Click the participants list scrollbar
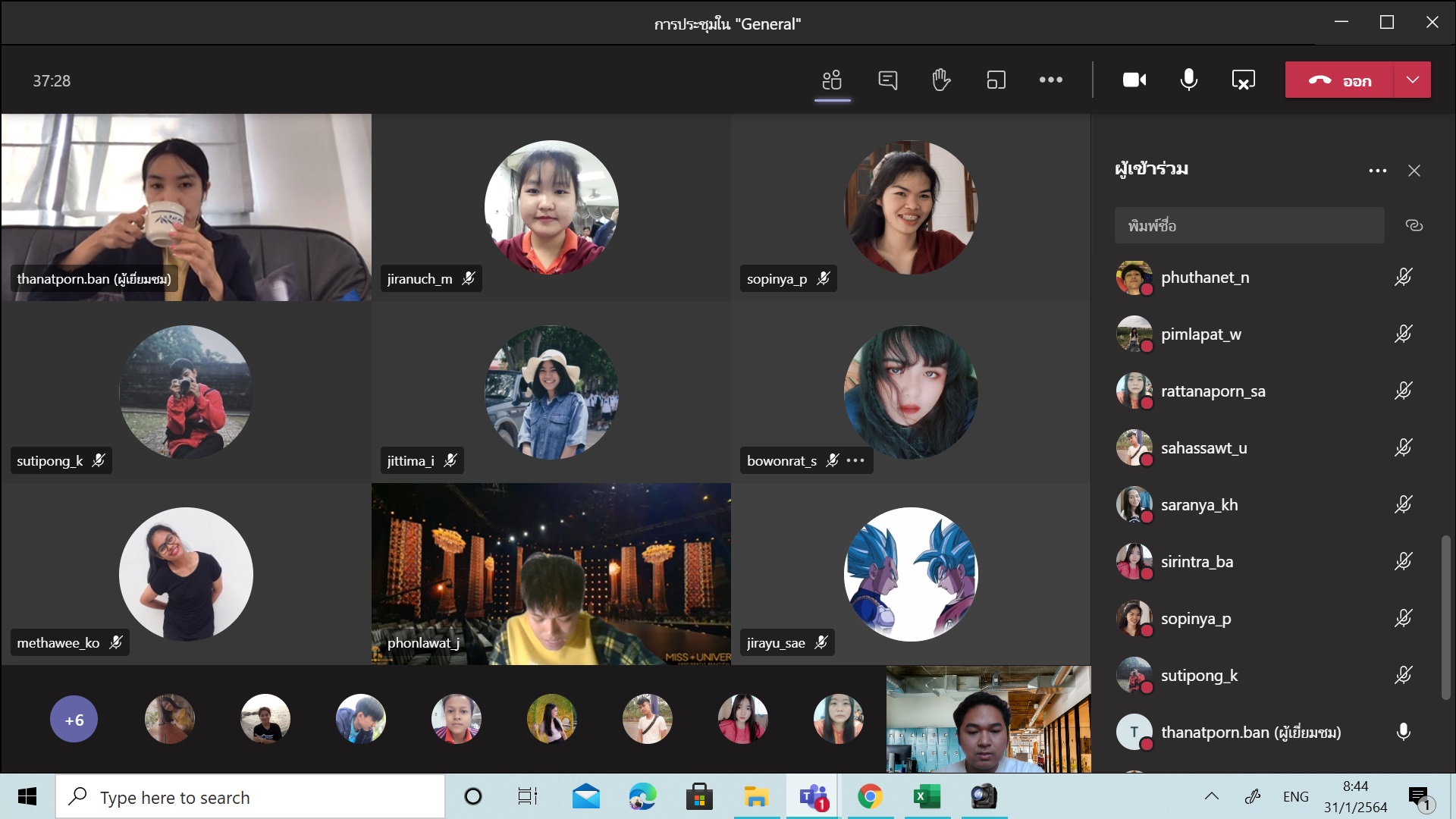 coord(1445,617)
